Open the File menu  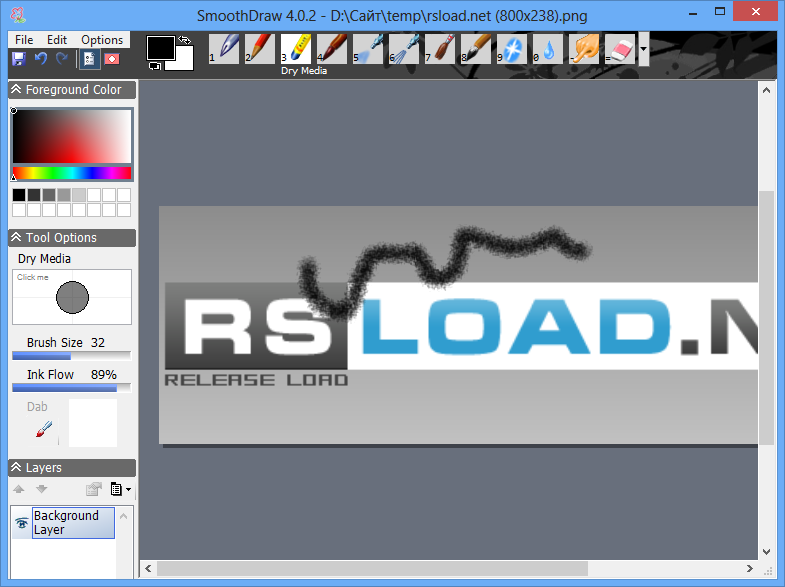24,40
